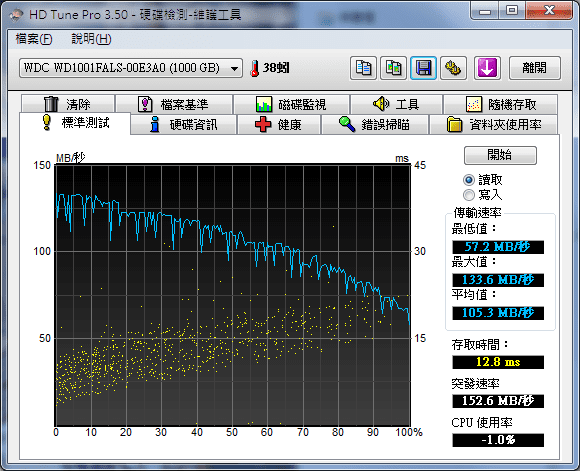Click the floppy disk save screenshot icon

424,68
